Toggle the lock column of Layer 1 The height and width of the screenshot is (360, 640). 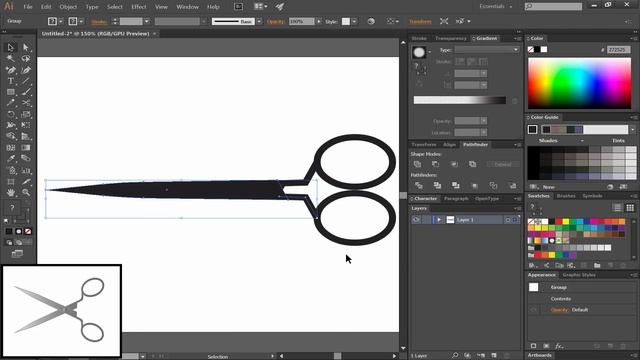427,220
